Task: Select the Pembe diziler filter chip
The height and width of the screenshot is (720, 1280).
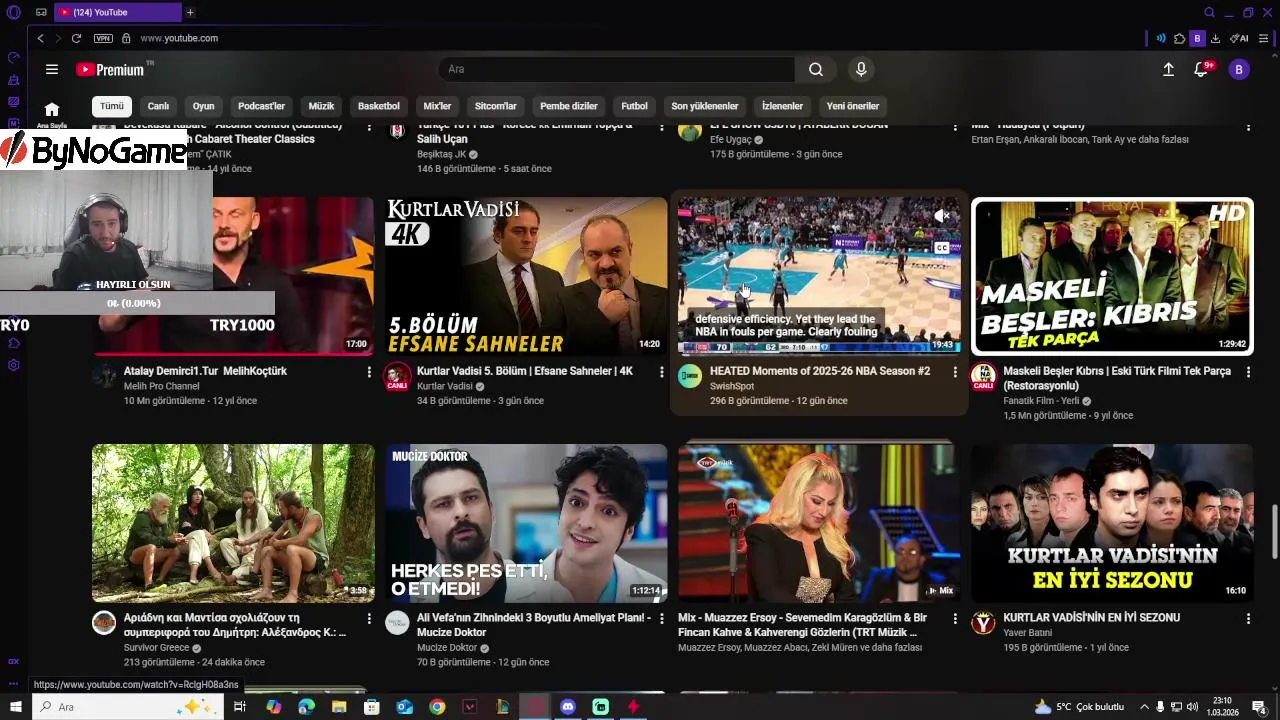Action: point(569,106)
